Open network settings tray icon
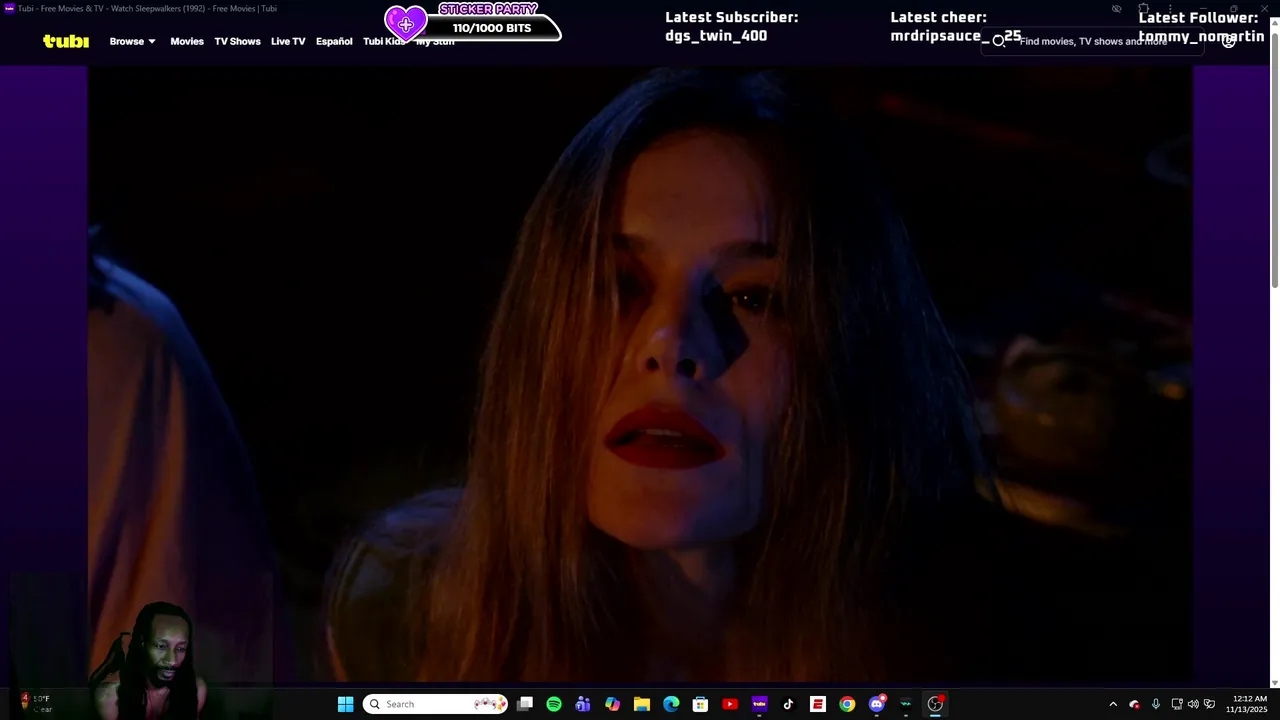 coord(1177,704)
